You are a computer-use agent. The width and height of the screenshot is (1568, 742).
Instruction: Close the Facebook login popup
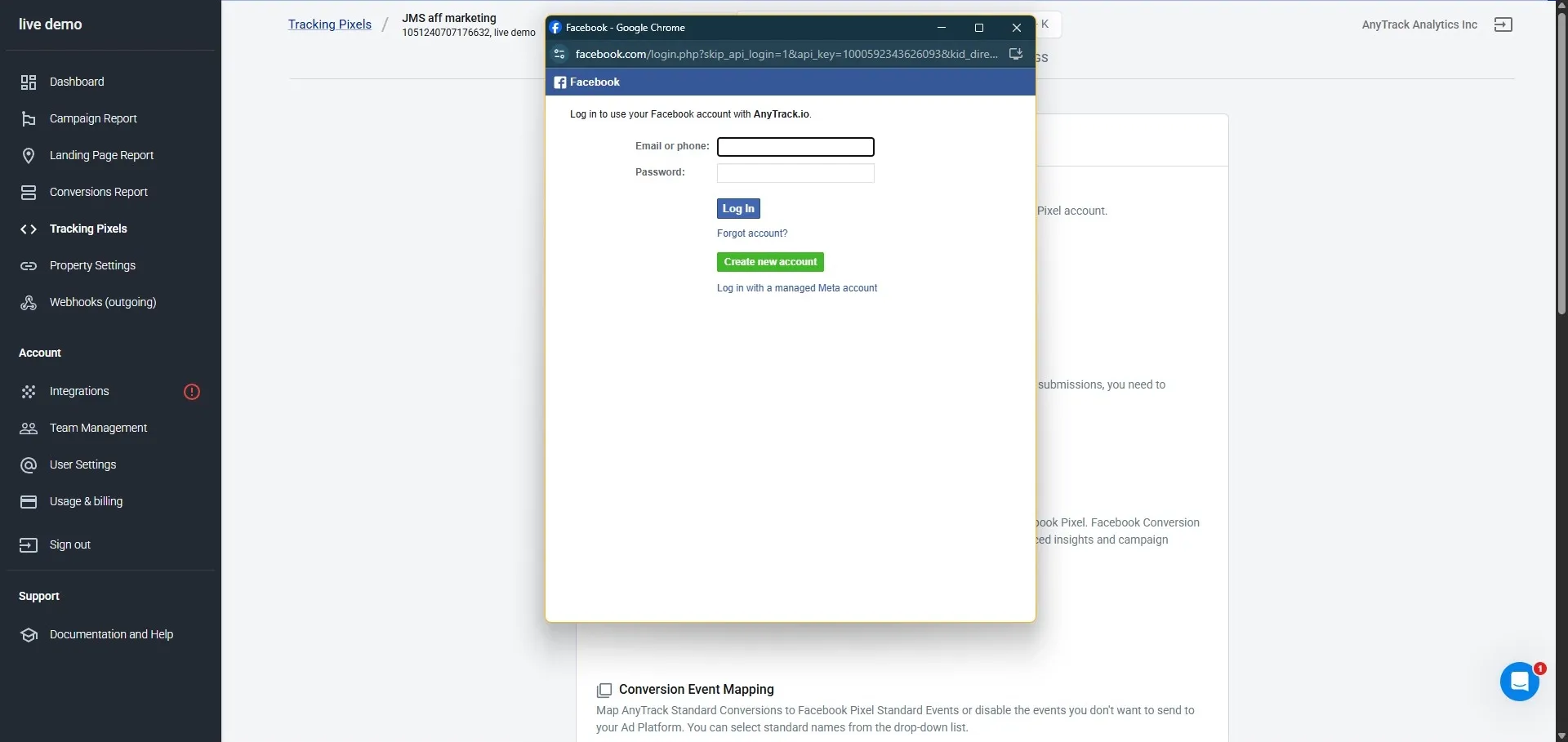(1017, 28)
